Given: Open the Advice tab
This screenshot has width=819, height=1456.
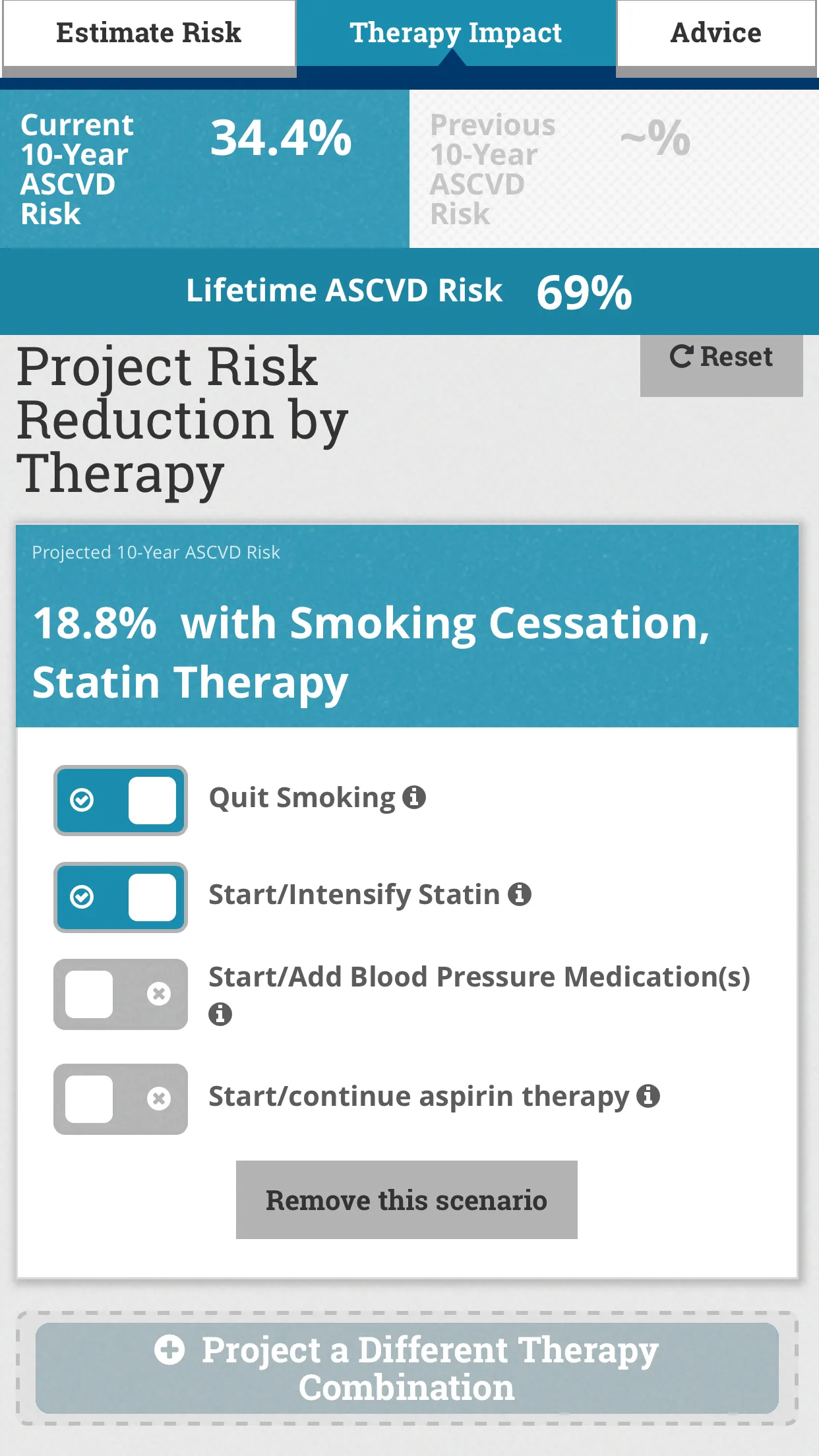Looking at the screenshot, I should pos(715,32).
